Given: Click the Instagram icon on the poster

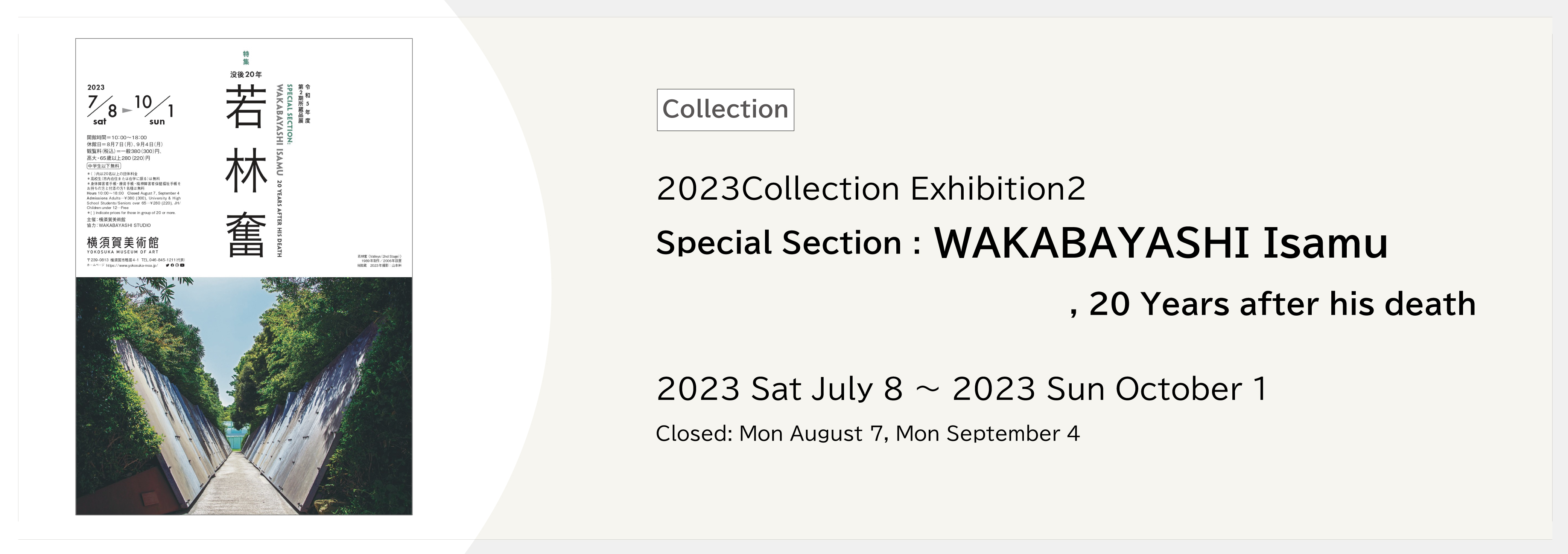Looking at the screenshot, I should [x=177, y=265].
